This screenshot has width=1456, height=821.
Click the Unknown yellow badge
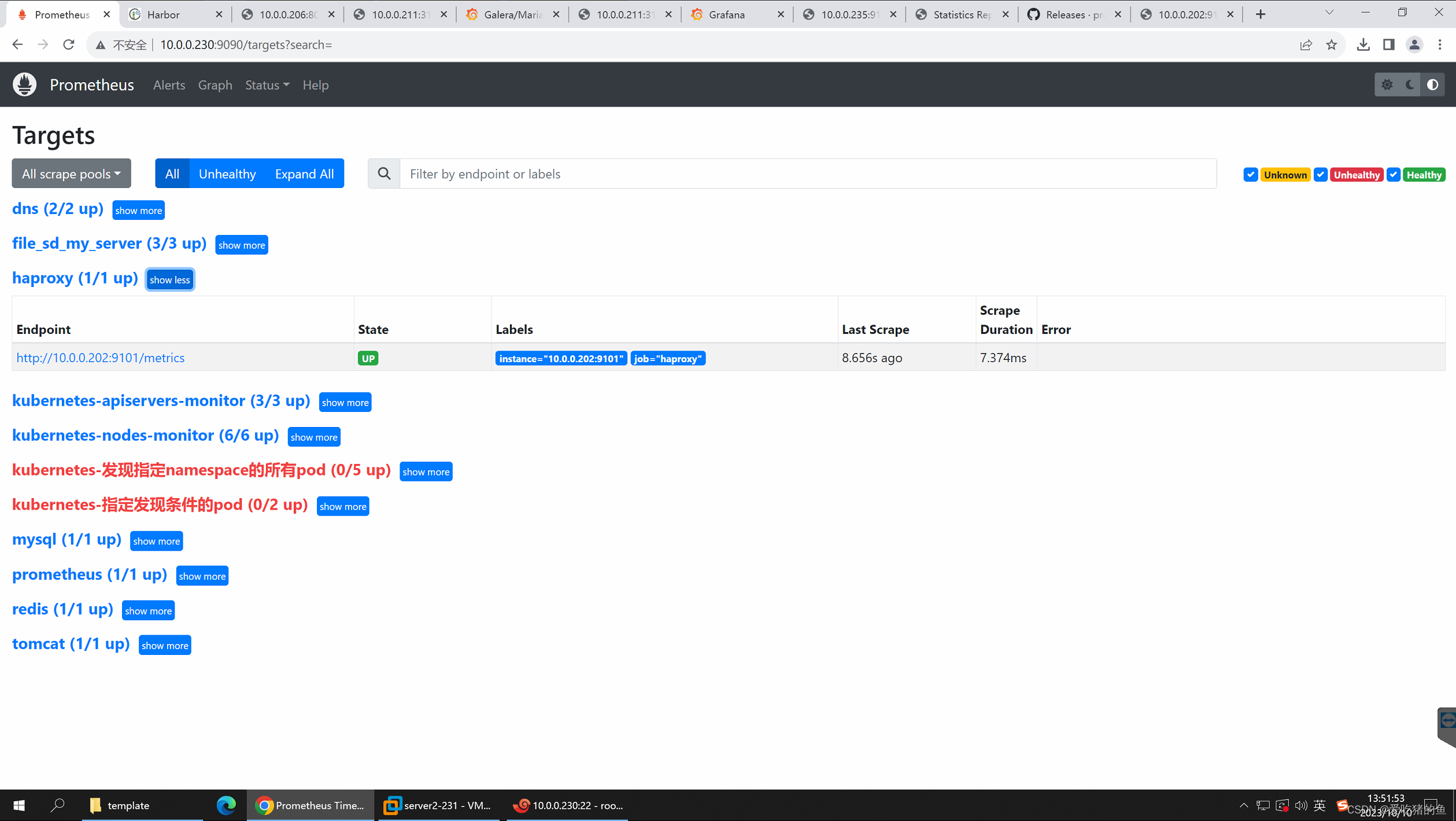(1285, 175)
